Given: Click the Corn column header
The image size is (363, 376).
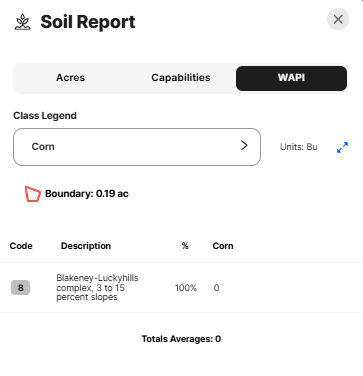Looking at the screenshot, I should pos(223,246).
